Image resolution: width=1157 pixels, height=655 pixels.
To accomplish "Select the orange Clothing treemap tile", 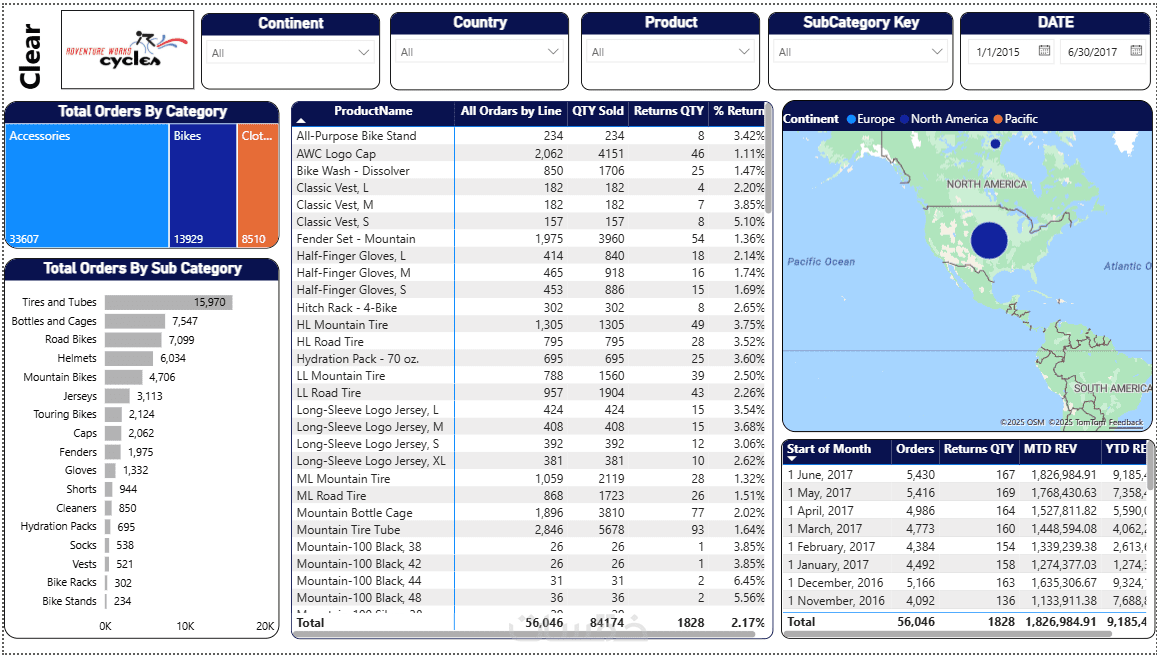I will point(258,186).
